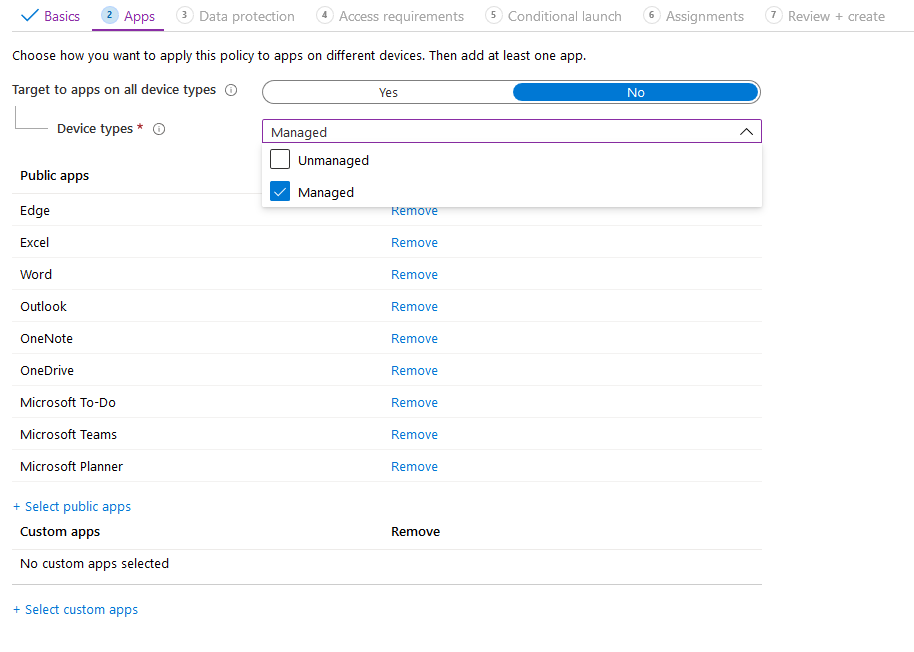Click the Outlook app name
The image size is (914, 652).
pos(43,306)
